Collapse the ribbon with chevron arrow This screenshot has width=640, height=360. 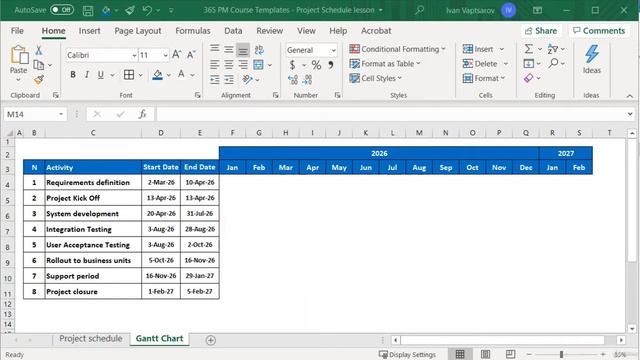[630, 96]
